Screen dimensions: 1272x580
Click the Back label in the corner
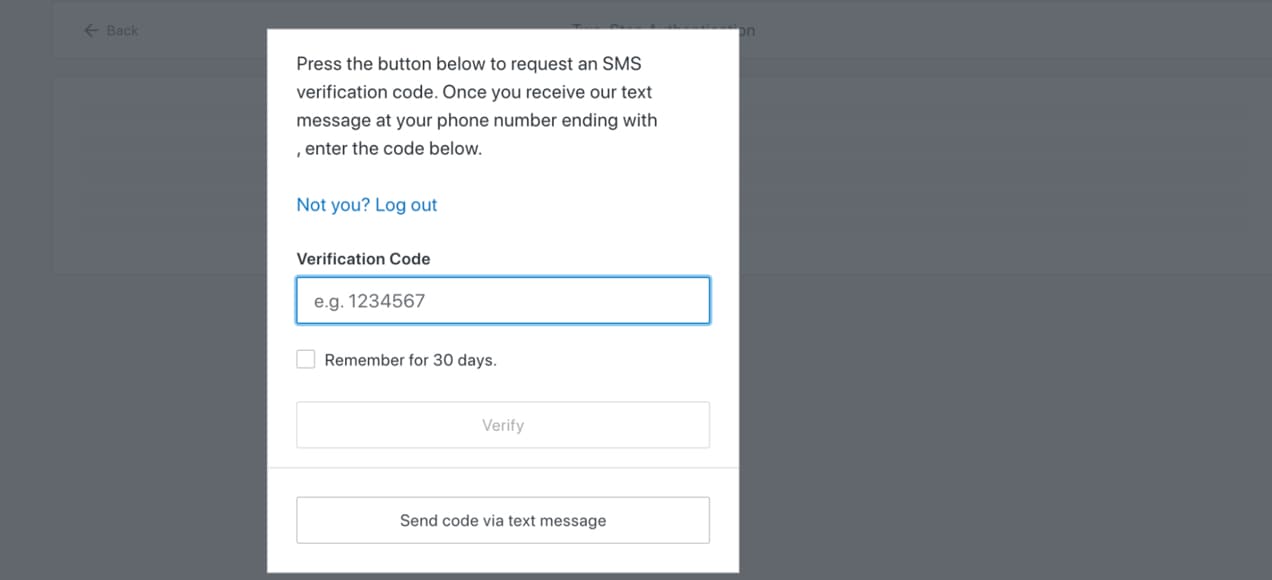[x=120, y=30]
